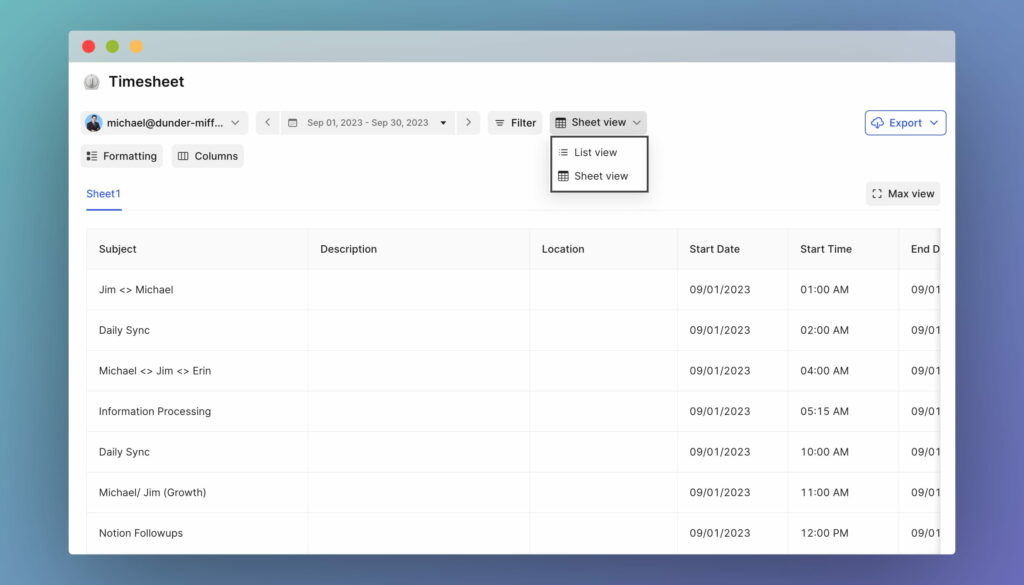This screenshot has width=1024, height=585.
Task: Open the Filter button
Action: click(515, 123)
